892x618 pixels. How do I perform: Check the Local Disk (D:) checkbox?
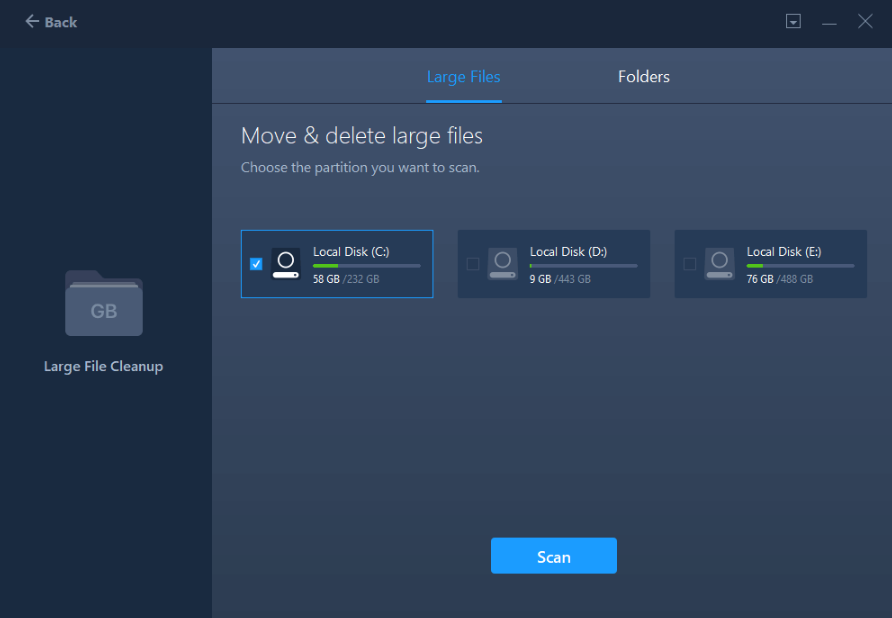pyautogui.click(x=473, y=264)
